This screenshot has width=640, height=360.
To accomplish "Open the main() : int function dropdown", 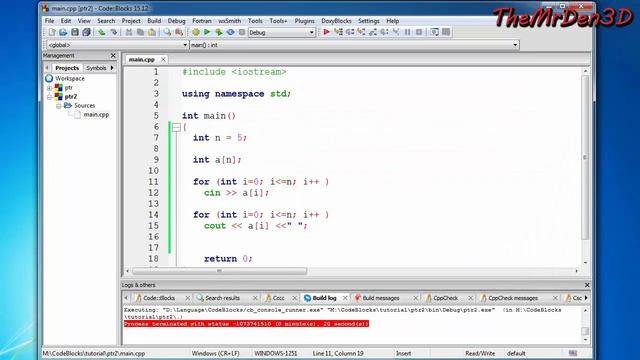I will (354, 45).
